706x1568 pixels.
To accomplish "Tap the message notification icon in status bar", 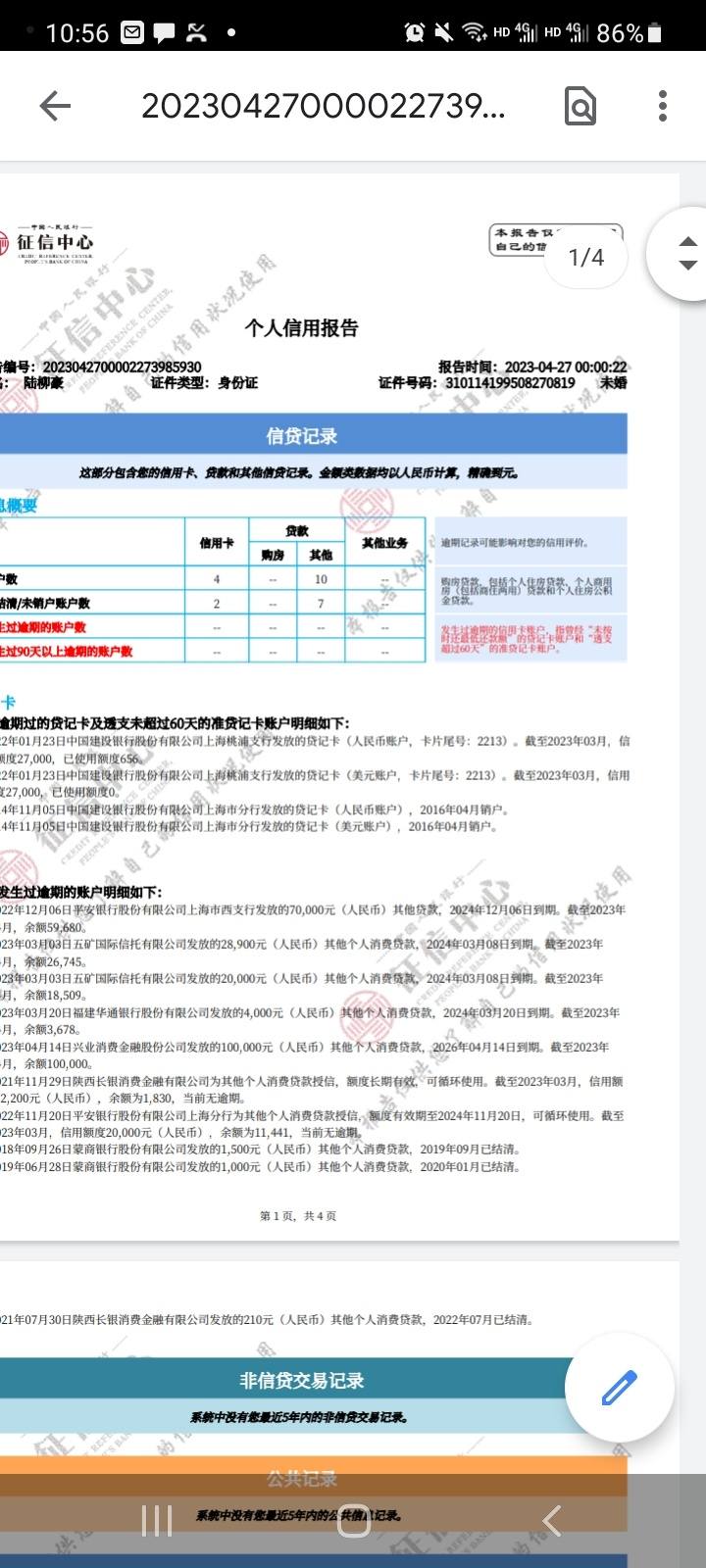I will [x=164, y=33].
